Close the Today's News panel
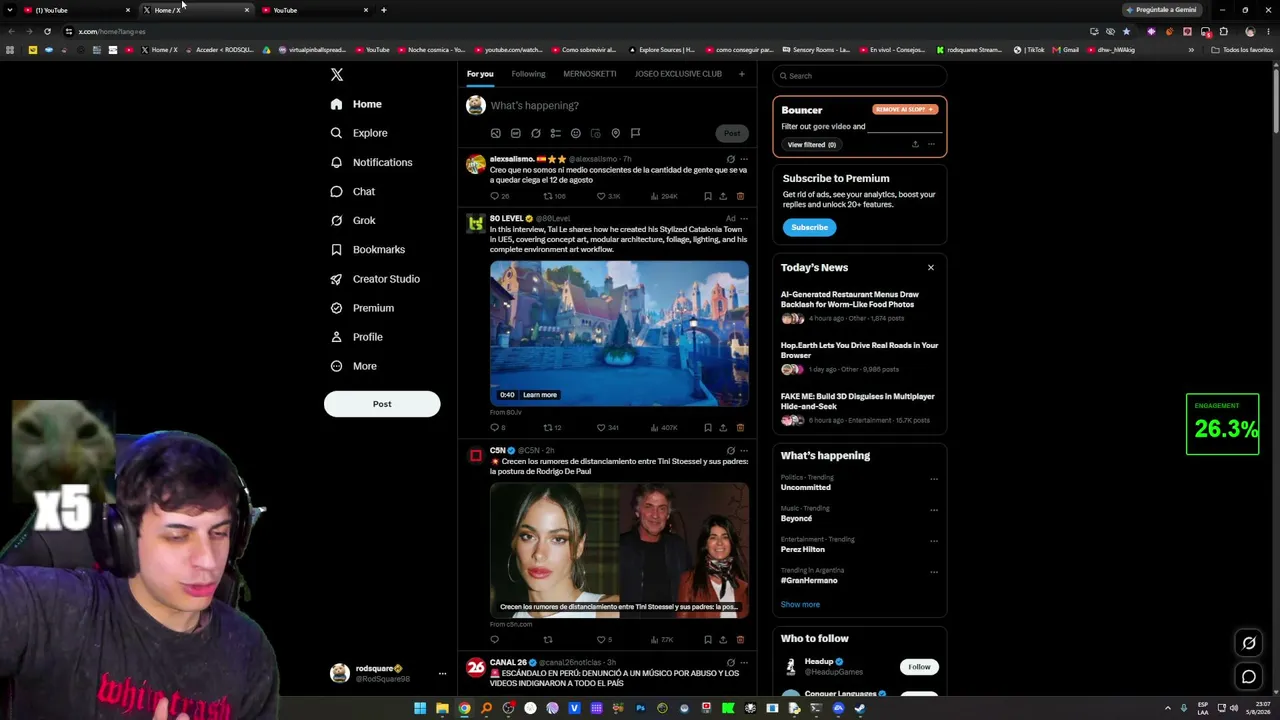The image size is (1280, 720). click(931, 267)
